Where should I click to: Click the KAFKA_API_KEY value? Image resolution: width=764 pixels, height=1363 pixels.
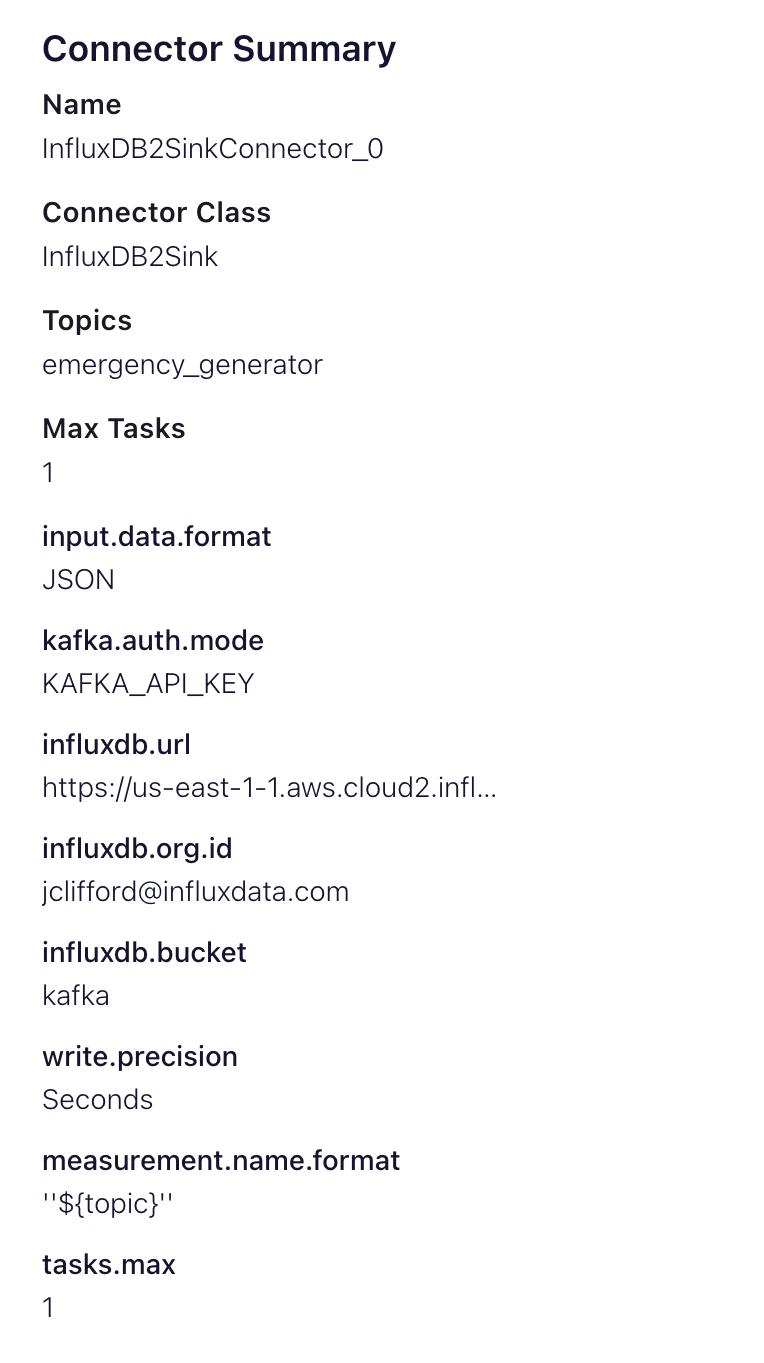point(148,684)
